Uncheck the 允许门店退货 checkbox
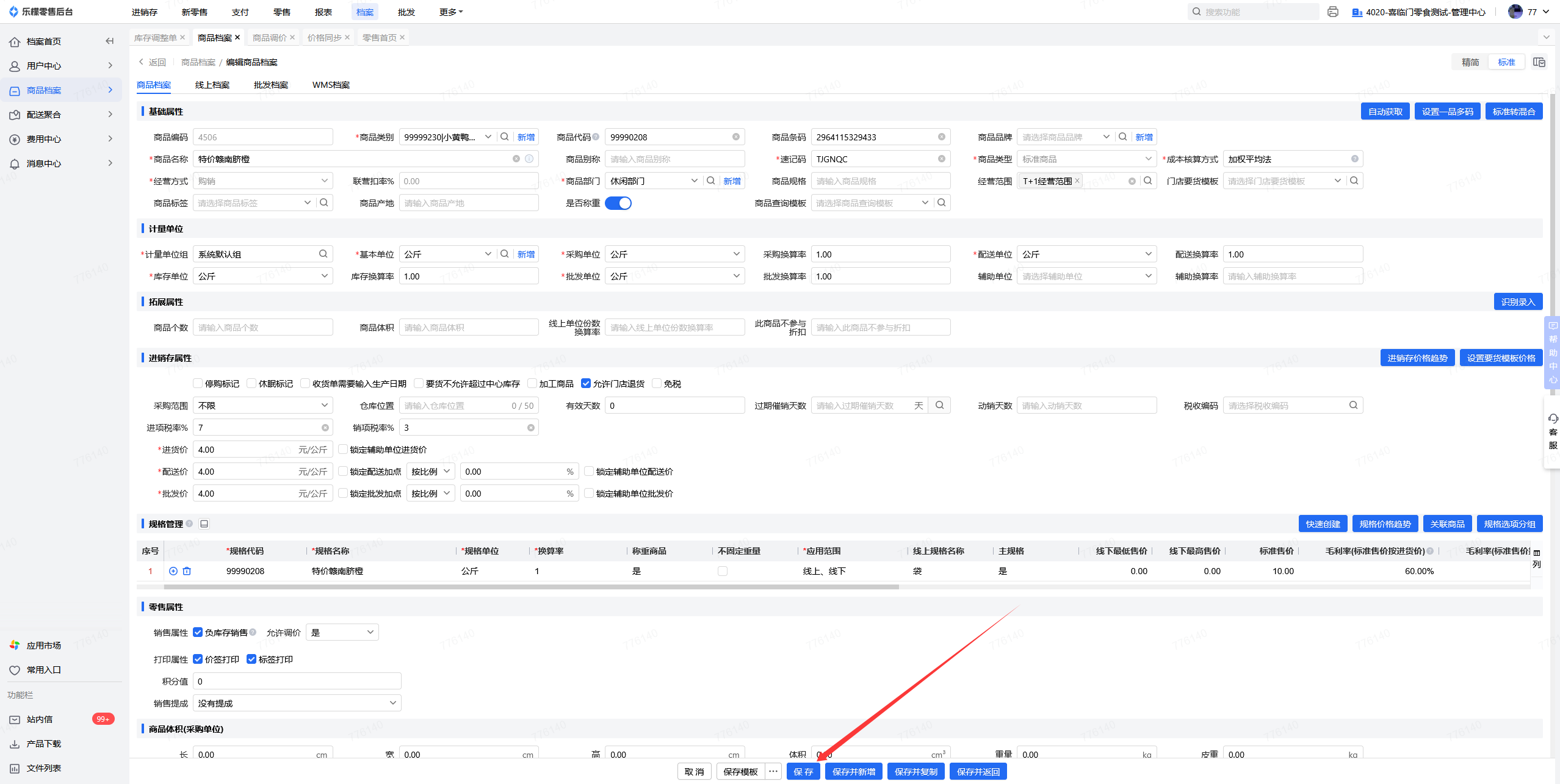Viewport: 1560px width, 784px height. click(586, 384)
